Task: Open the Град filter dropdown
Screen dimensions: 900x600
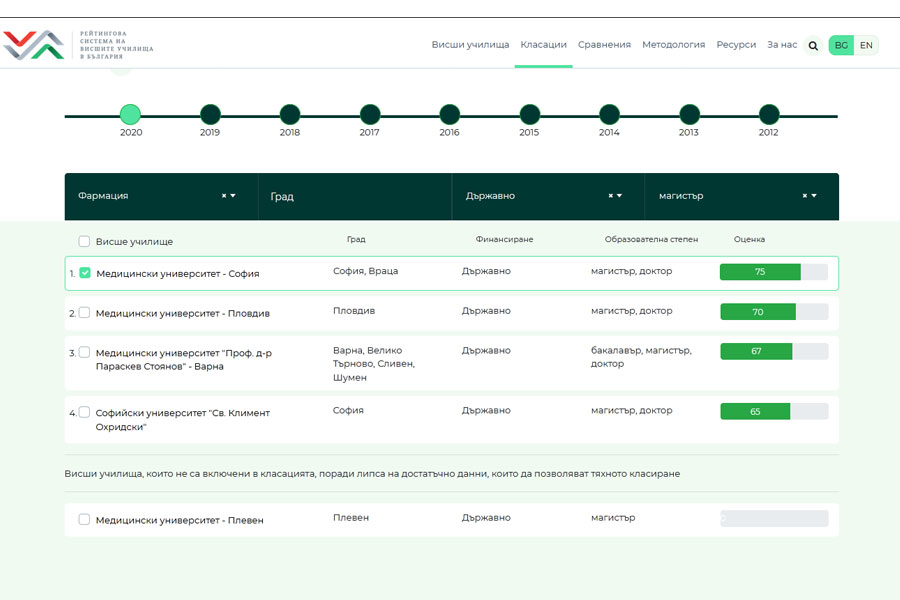Action: pyautogui.click(x=355, y=196)
